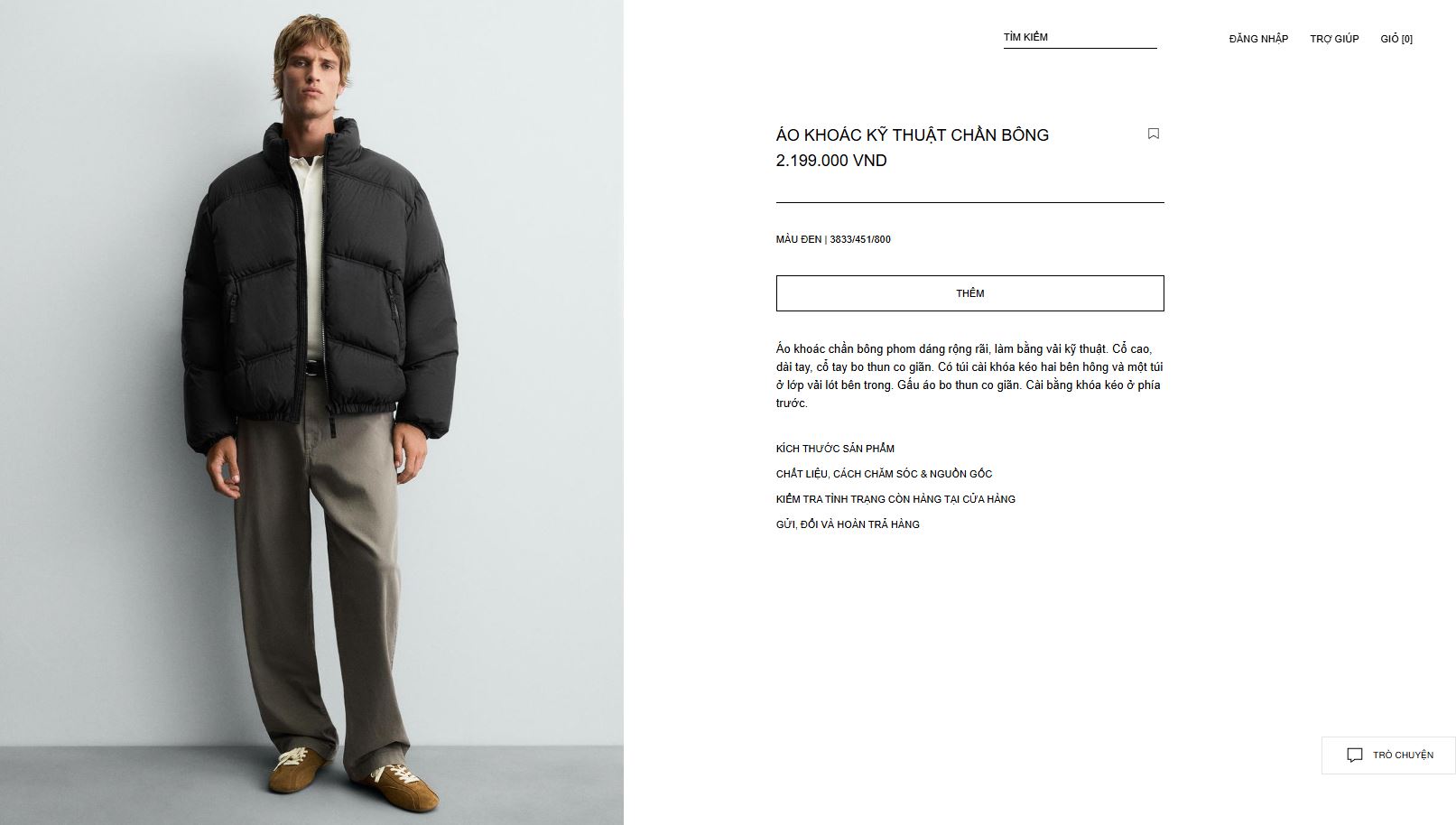Click the grey trousers in product photo
Screen dimensions: 1456x825
(x=316, y=587)
